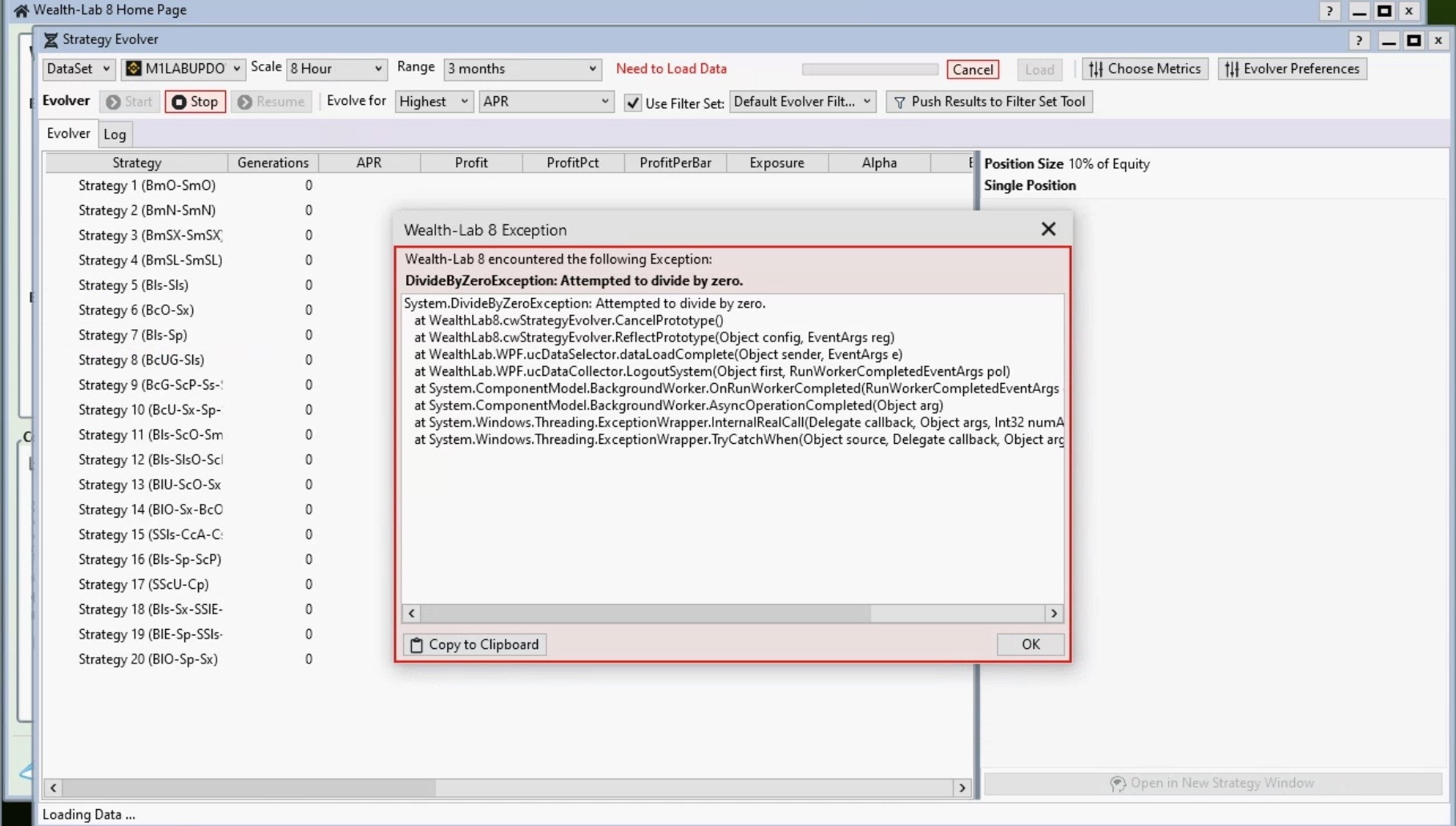Click Copy to Clipboard in exception dialog
This screenshot has width=1456, height=826.
coord(474,644)
